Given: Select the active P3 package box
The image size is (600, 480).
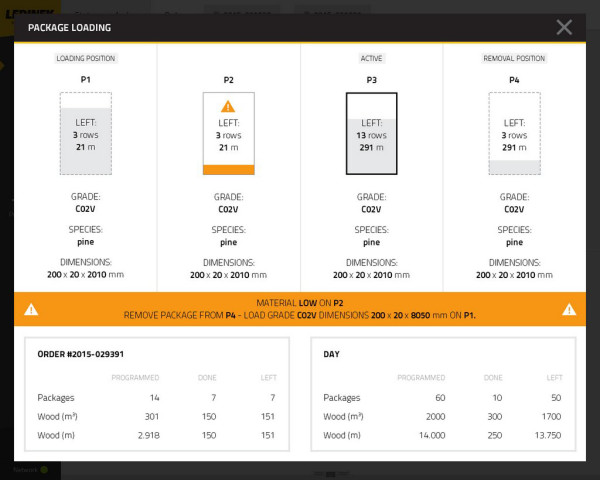Looking at the screenshot, I should [x=371, y=133].
